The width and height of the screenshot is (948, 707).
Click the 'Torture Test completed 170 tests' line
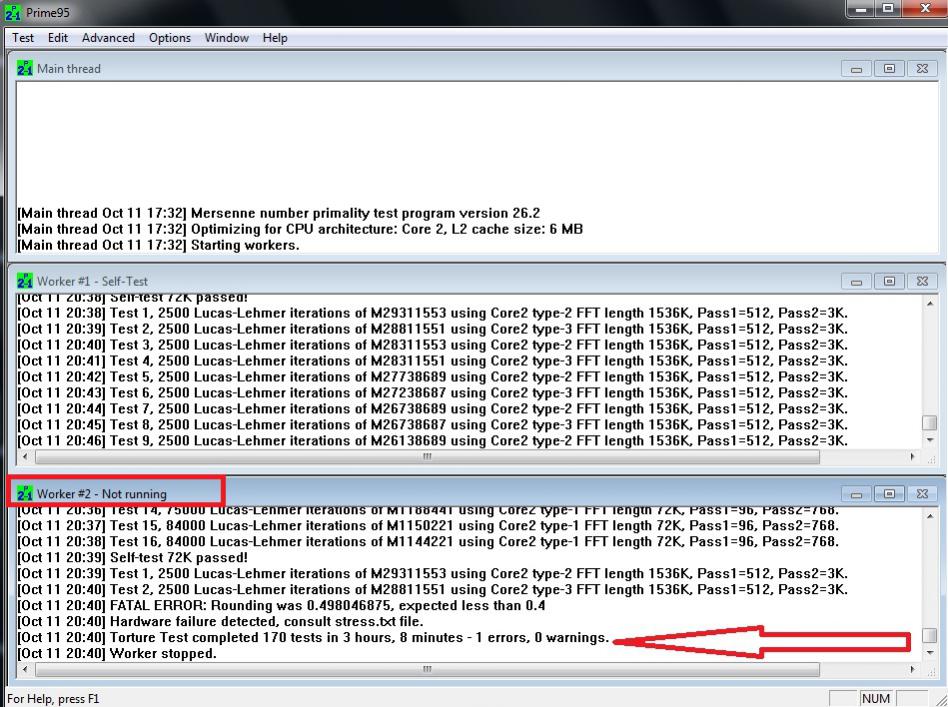click(313, 637)
